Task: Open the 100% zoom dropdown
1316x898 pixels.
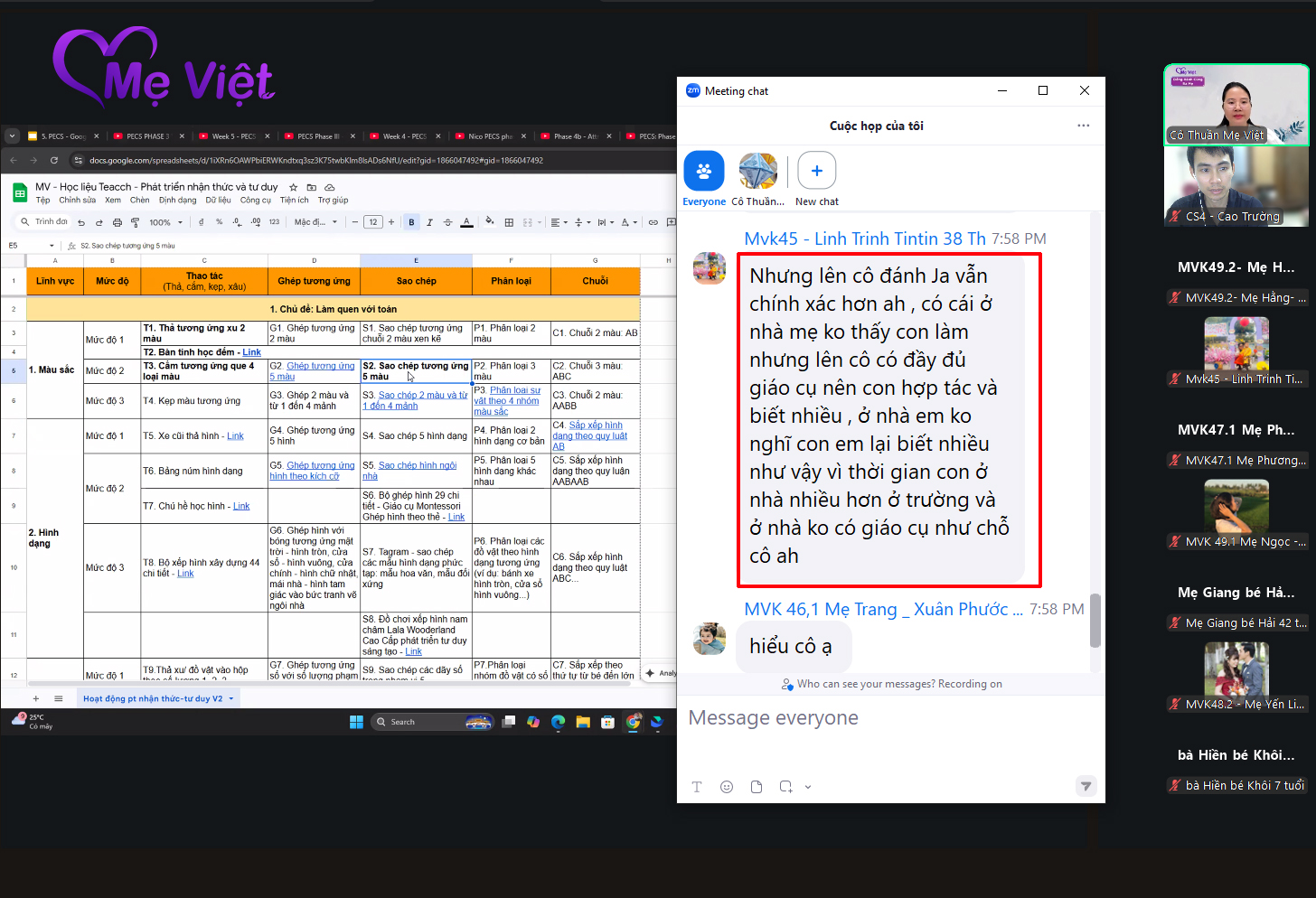Action: (165, 222)
